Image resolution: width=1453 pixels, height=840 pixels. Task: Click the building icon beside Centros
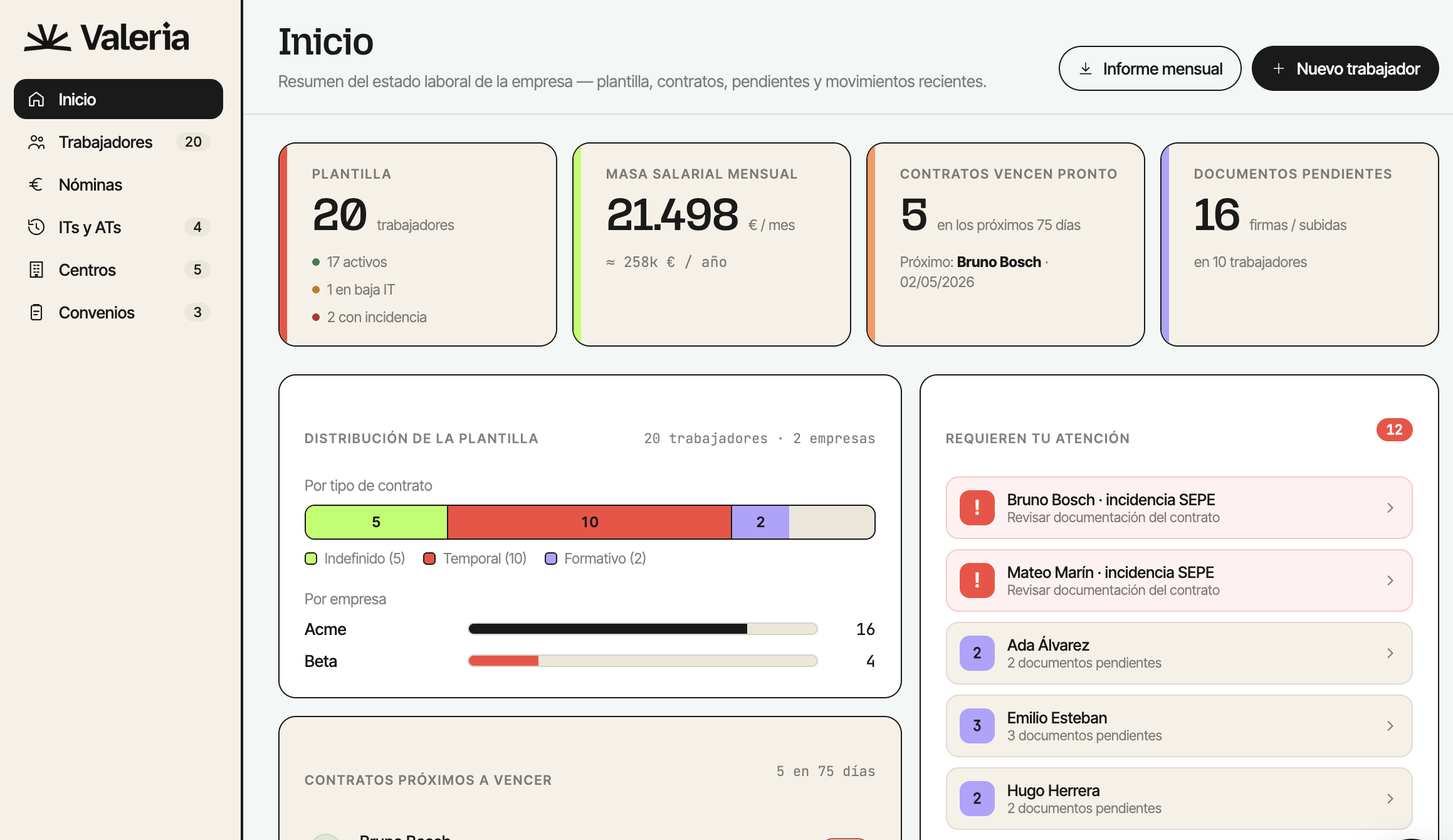pyautogui.click(x=36, y=270)
